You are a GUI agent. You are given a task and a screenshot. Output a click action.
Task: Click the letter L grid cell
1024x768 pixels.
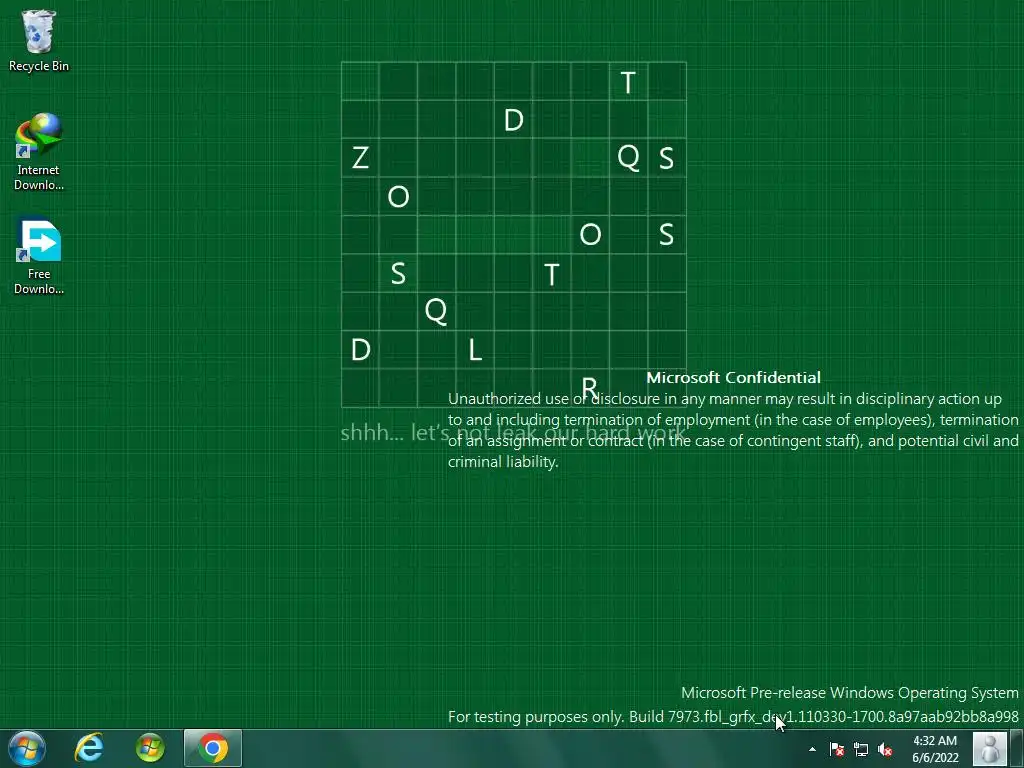pyautogui.click(x=475, y=350)
